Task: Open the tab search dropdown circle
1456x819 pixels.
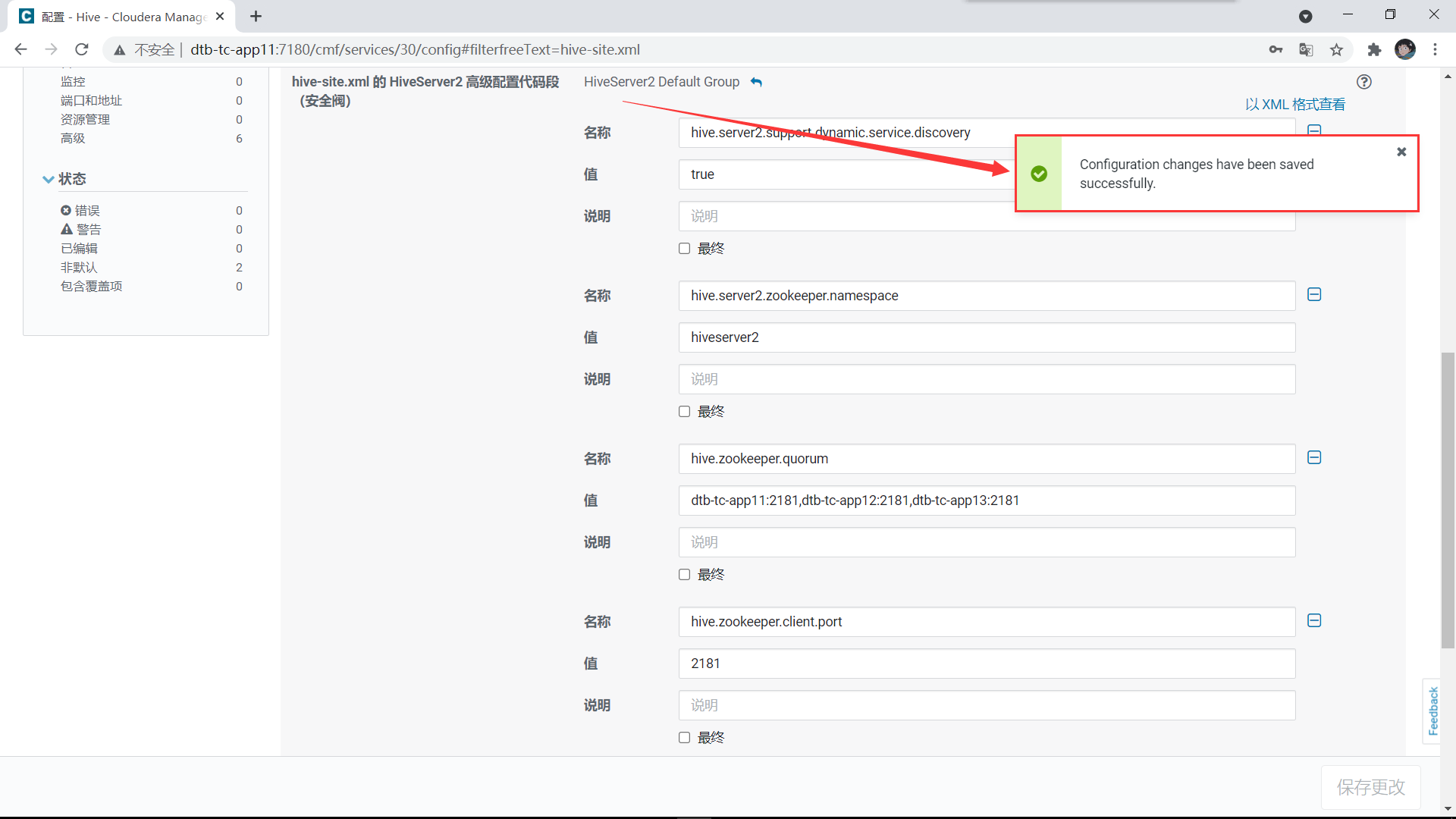Action: [1305, 16]
